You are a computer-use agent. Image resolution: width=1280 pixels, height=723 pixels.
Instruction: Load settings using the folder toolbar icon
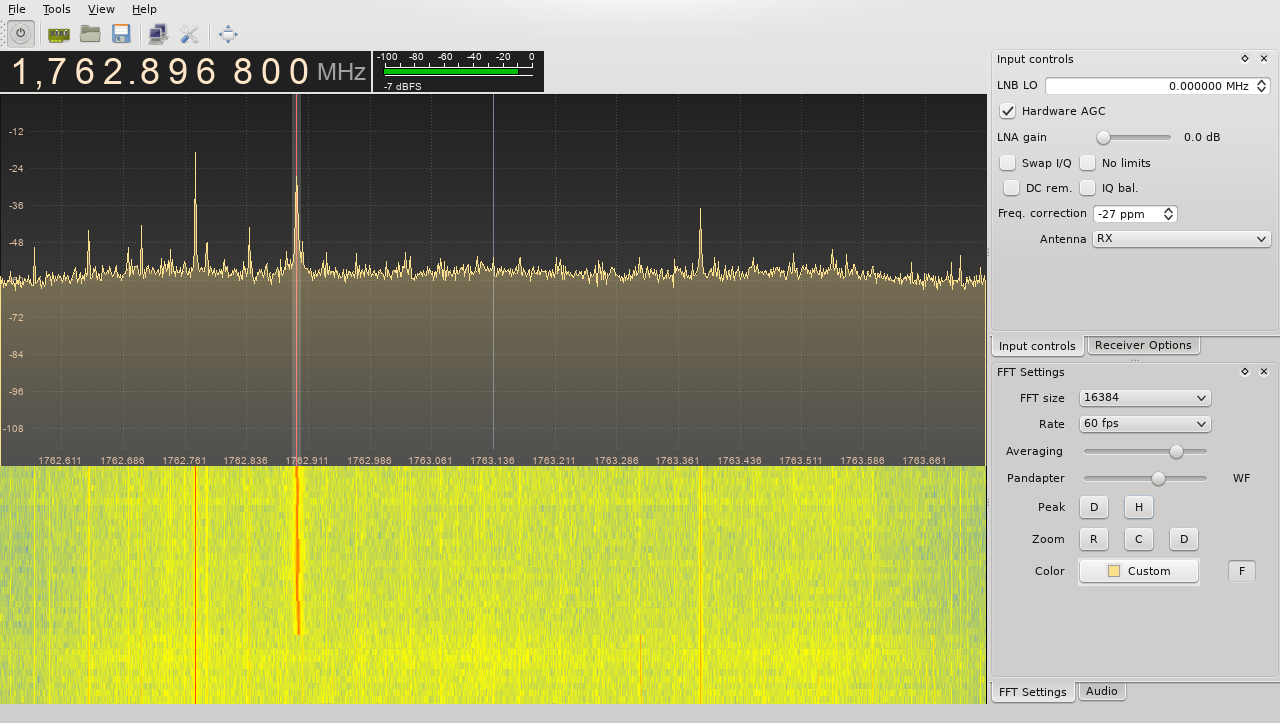pyautogui.click(x=89, y=33)
